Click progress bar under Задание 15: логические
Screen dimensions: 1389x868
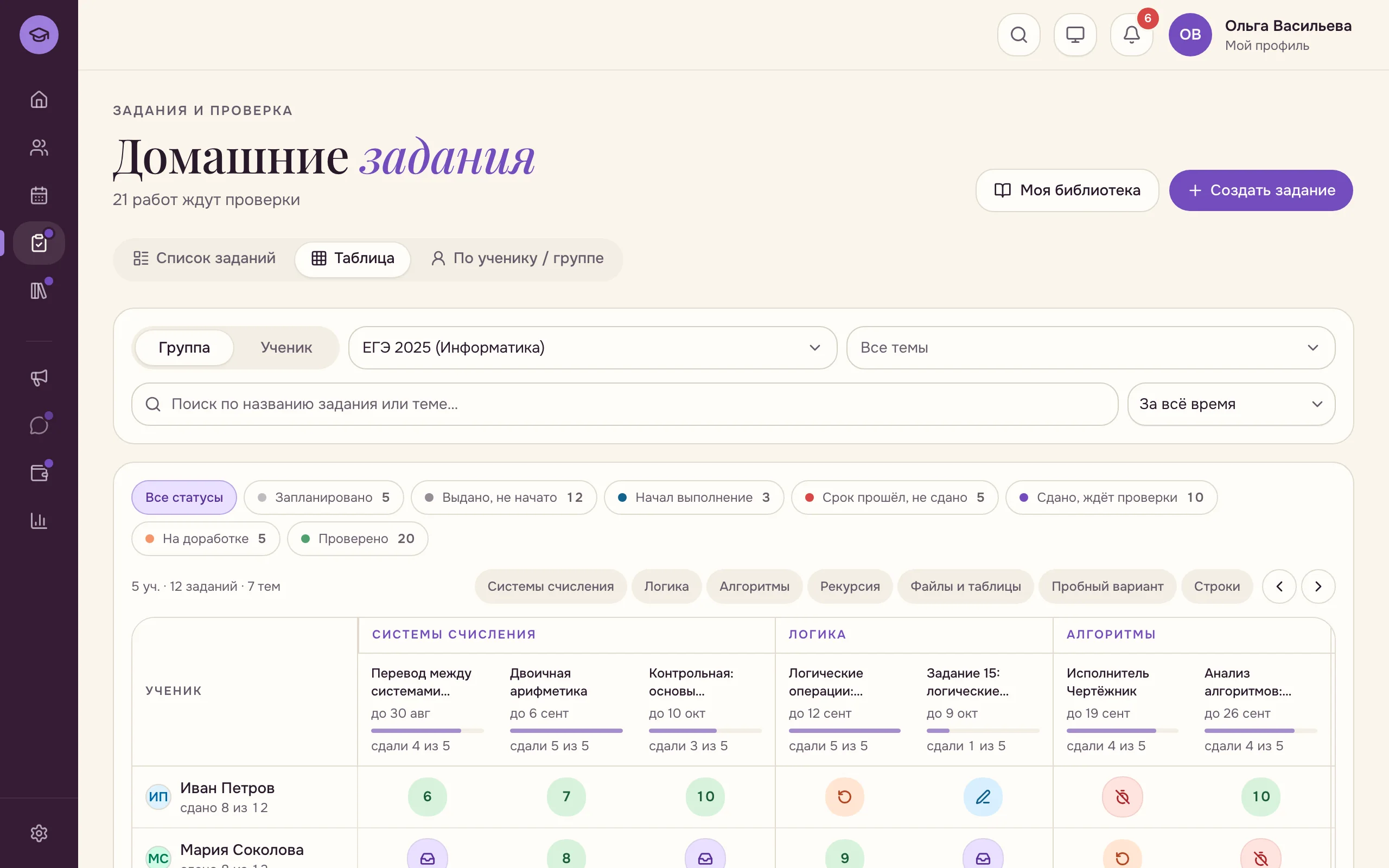983,730
